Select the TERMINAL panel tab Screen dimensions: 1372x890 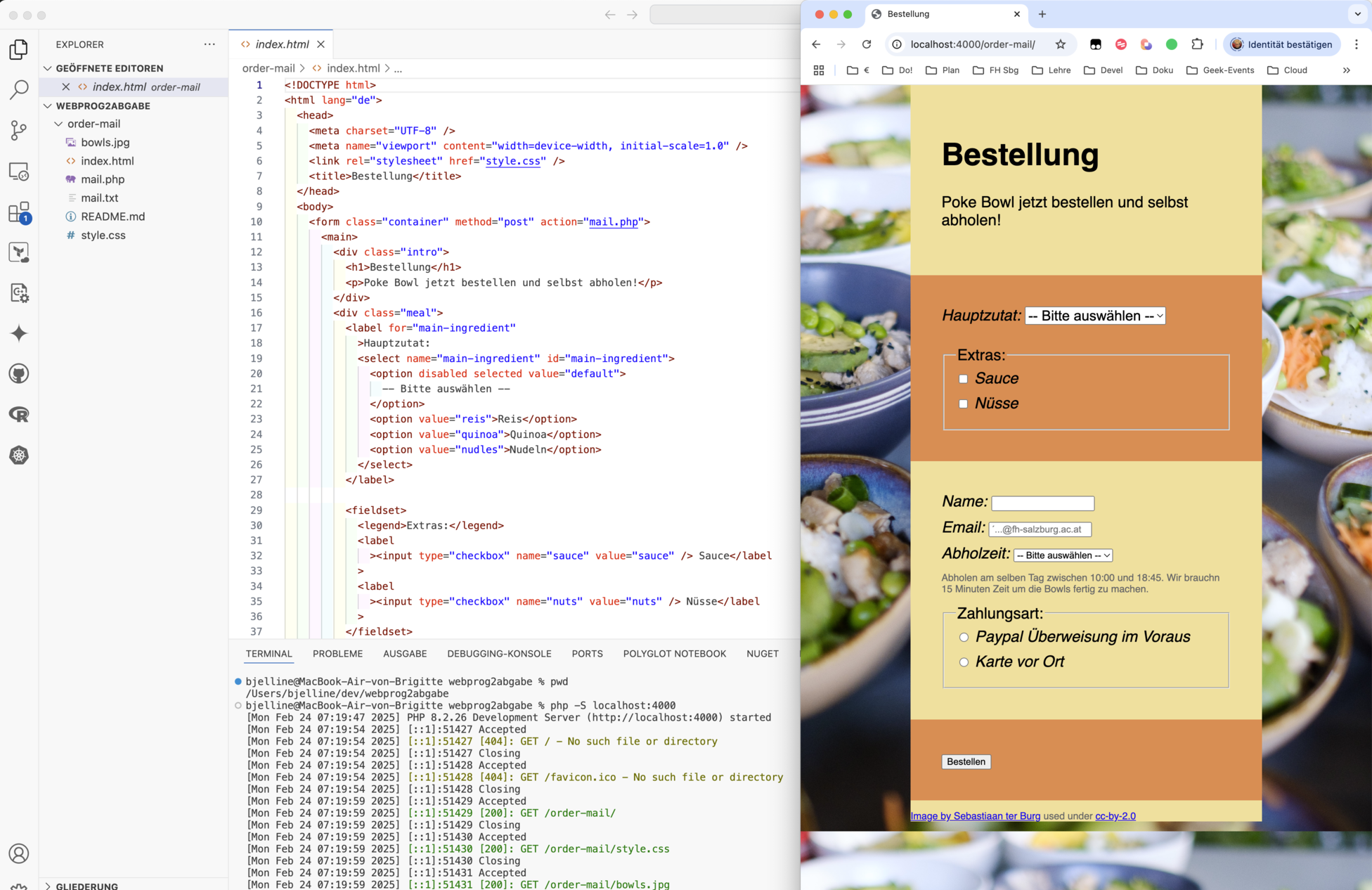(x=268, y=654)
